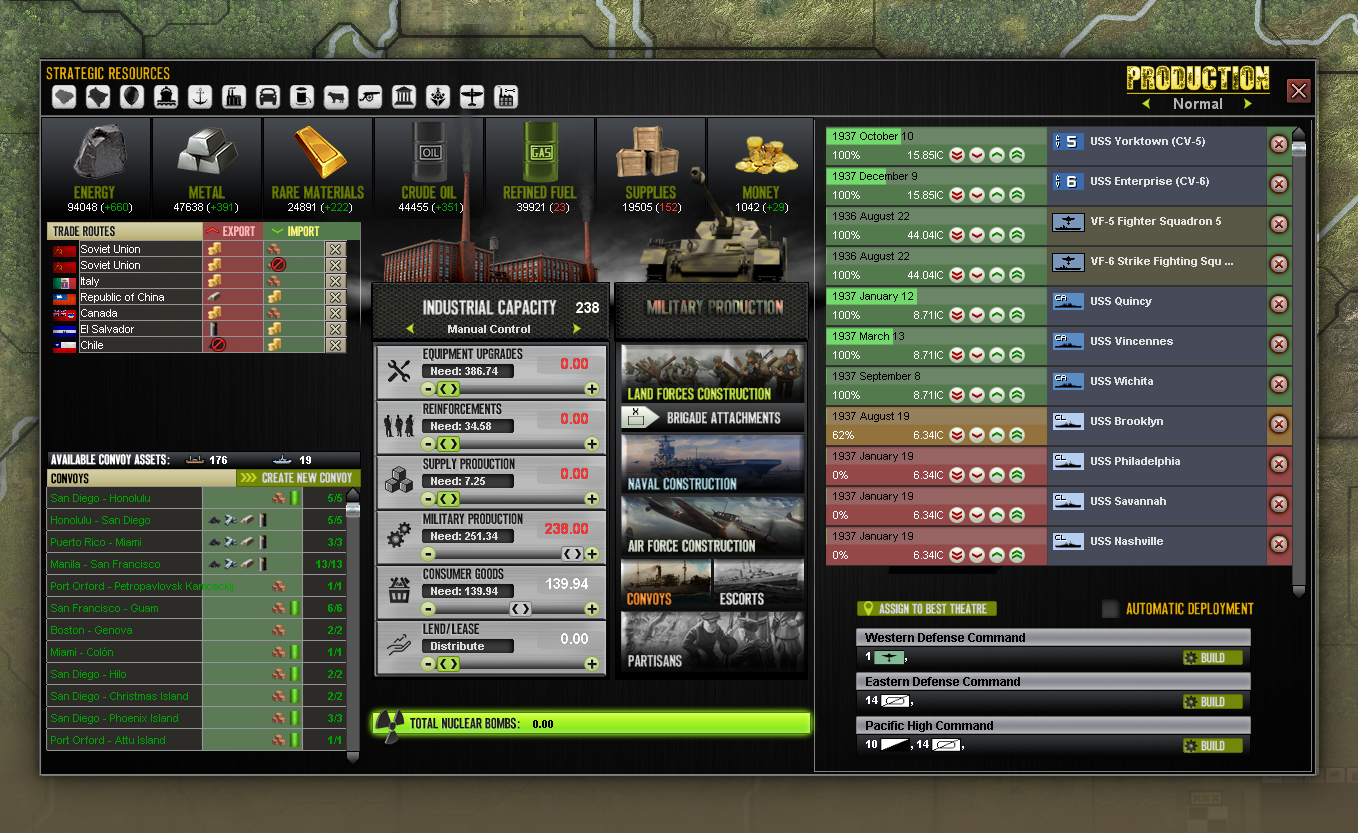Click Create New Convoy
Screen dimensions: 1358x833
pyautogui.click(x=298, y=478)
